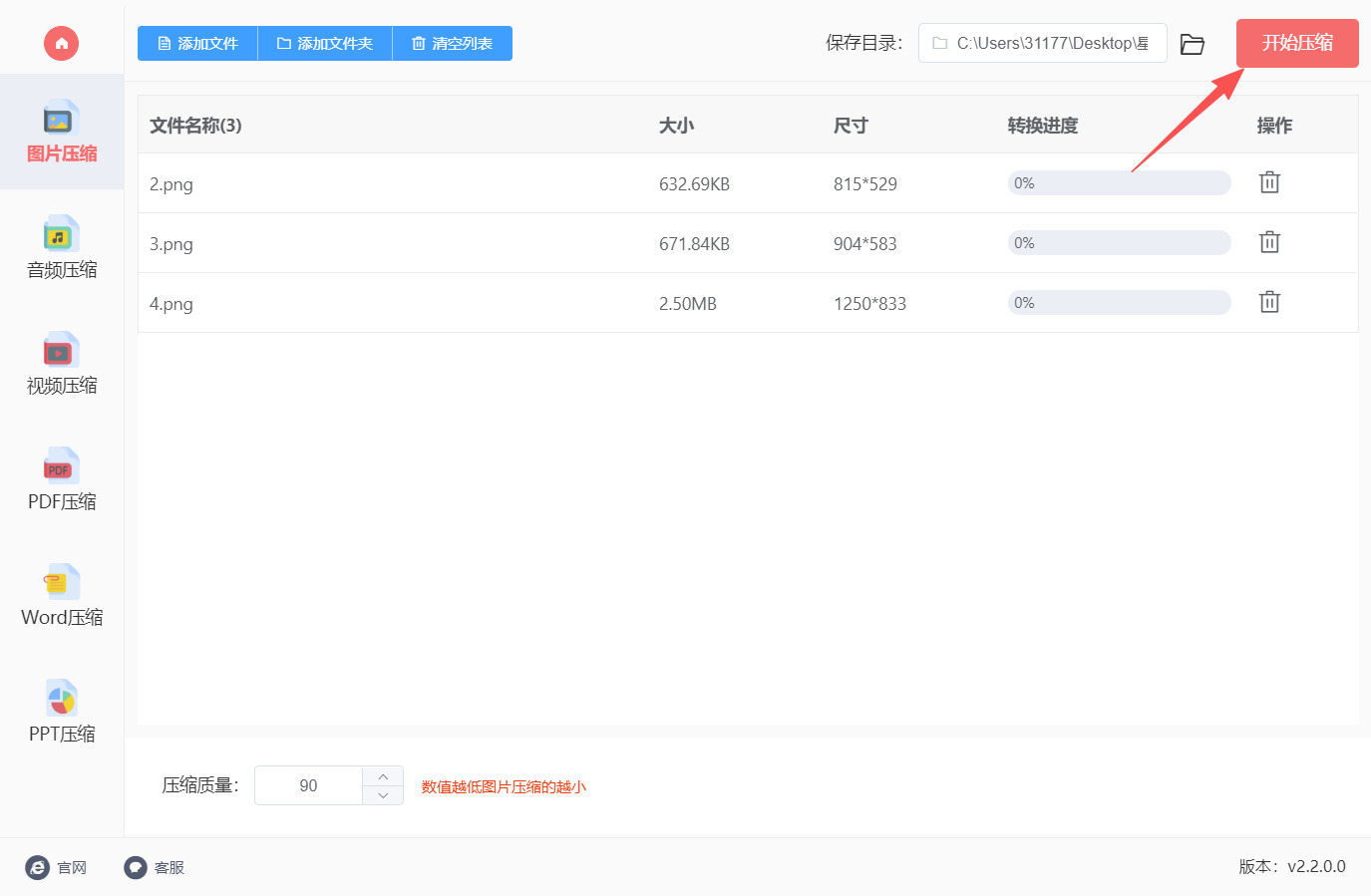Click the 2.png progress bar
The height and width of the screenshot is (896, 1371).
(x=1119, y=182)
